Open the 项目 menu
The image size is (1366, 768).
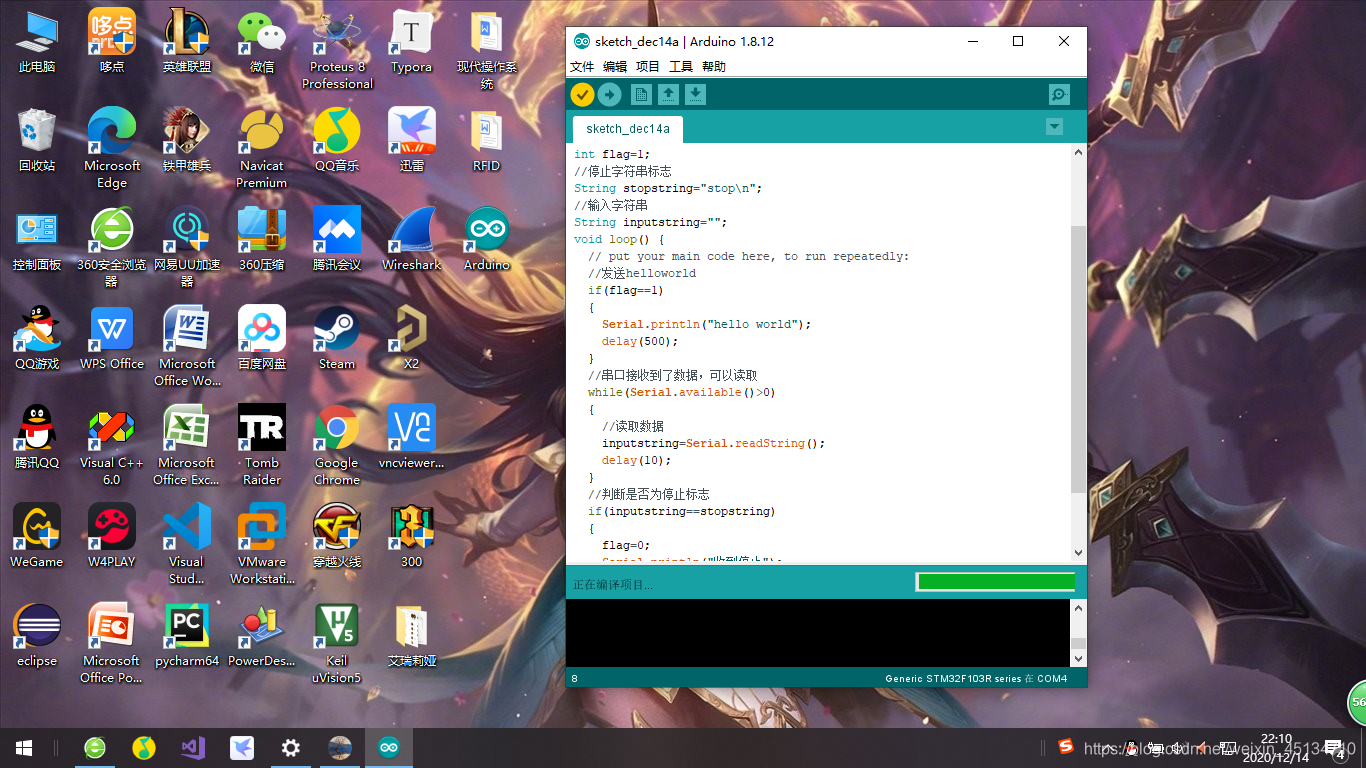648,67
